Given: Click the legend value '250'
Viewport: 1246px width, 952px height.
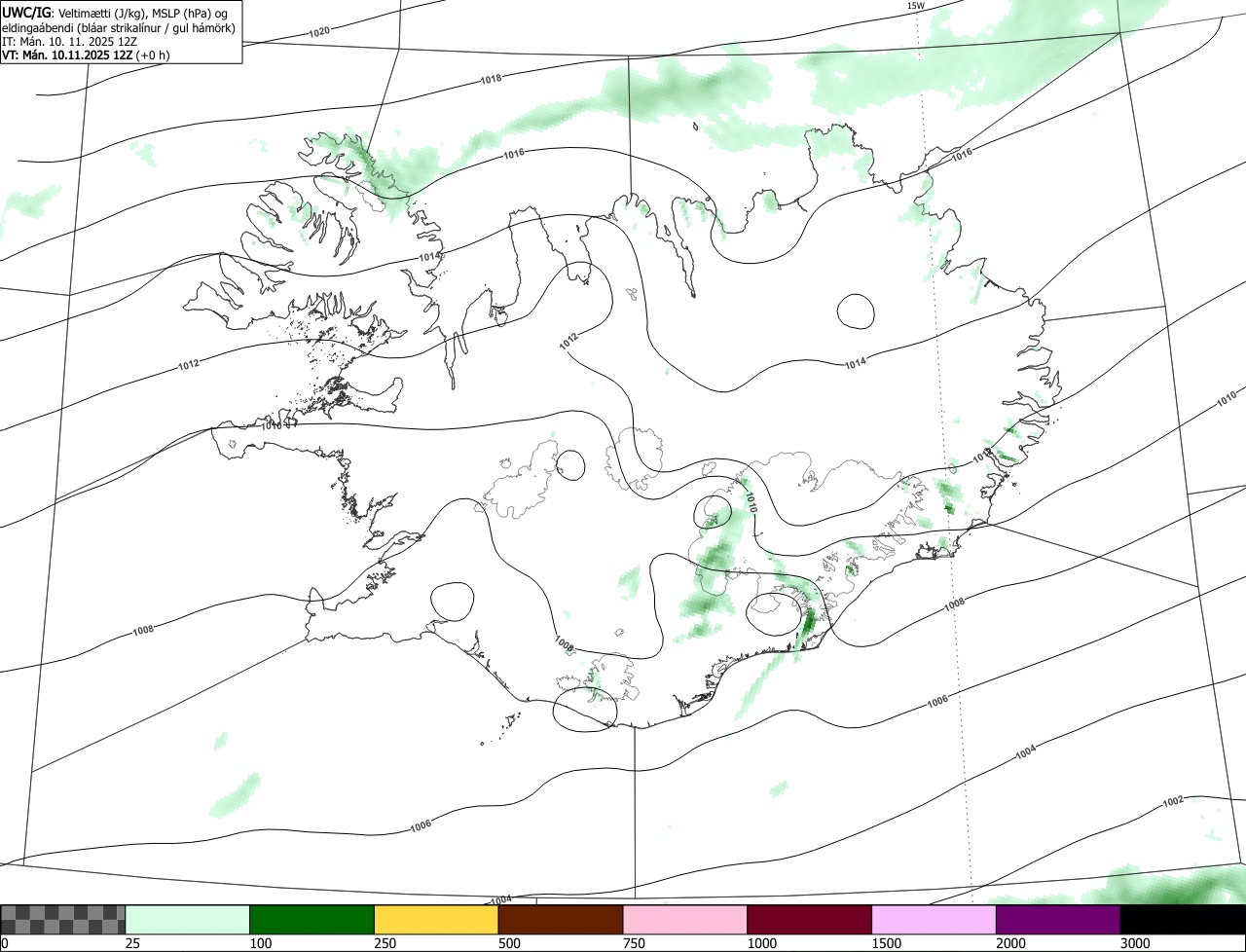Looking at the screenshot, I should coord(384,943).
